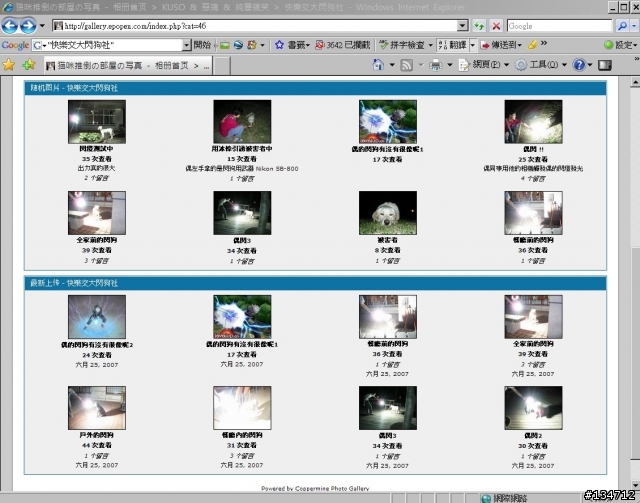Click the scroll up arrow on the vertical scrollbar
Image resolution: width=640 pixels, height=503 pixels.
(x=635, y=82)
